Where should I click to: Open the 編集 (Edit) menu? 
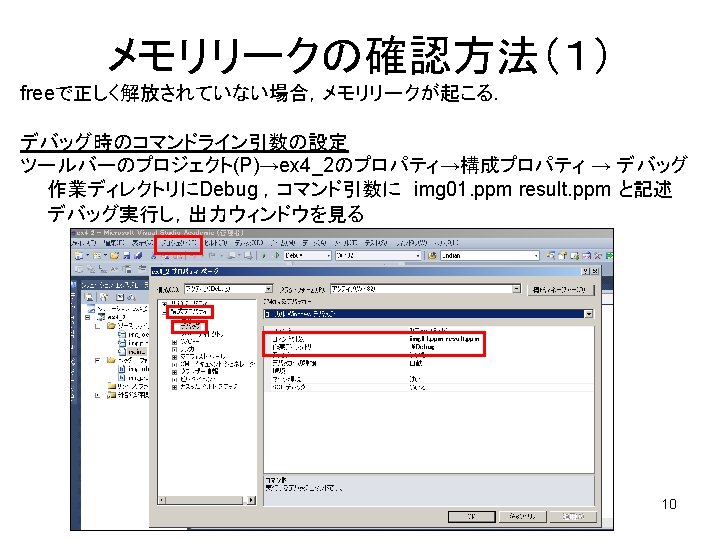(114, 243)
